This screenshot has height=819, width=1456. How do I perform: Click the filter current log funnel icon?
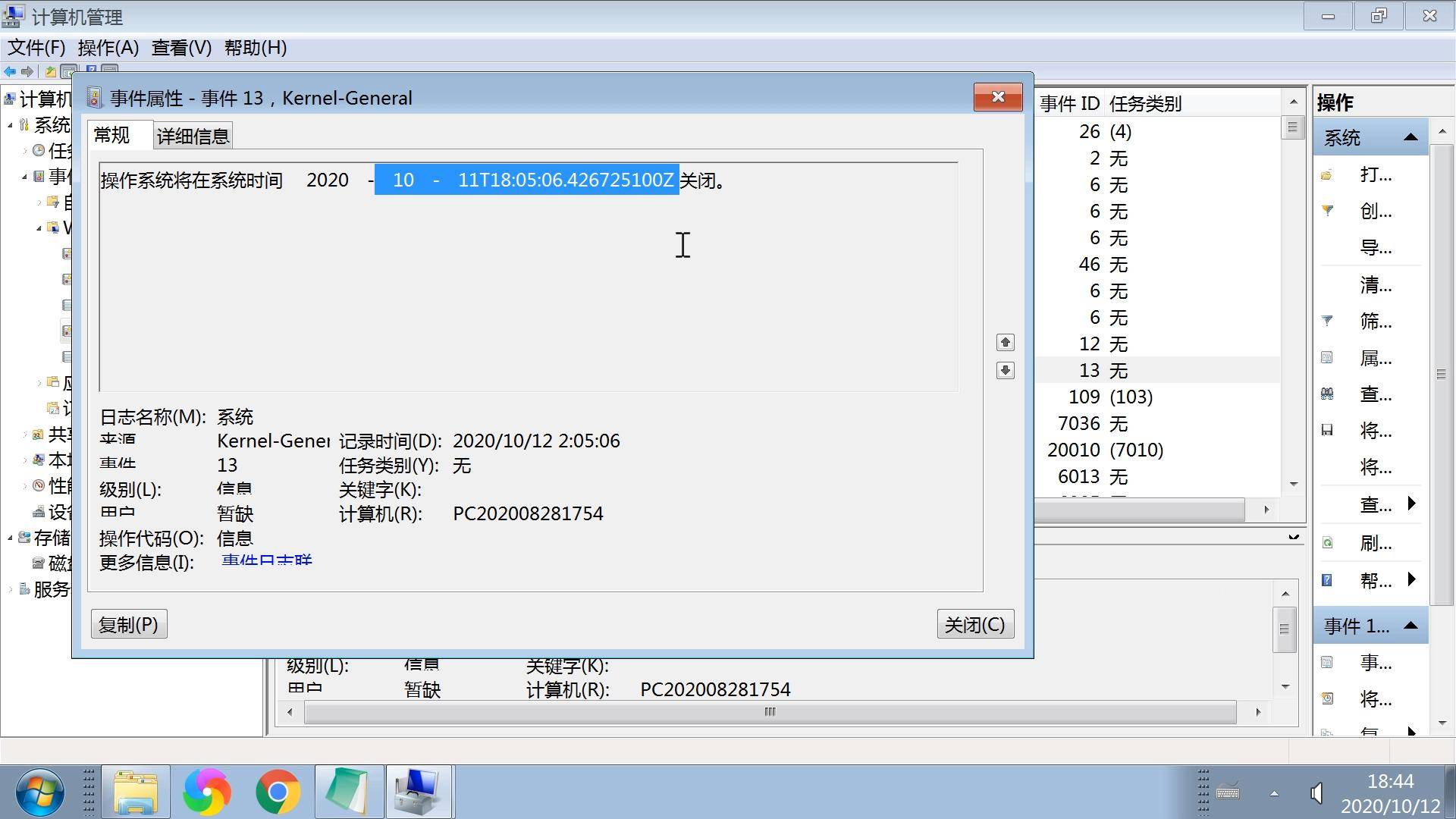(1327, 321)
